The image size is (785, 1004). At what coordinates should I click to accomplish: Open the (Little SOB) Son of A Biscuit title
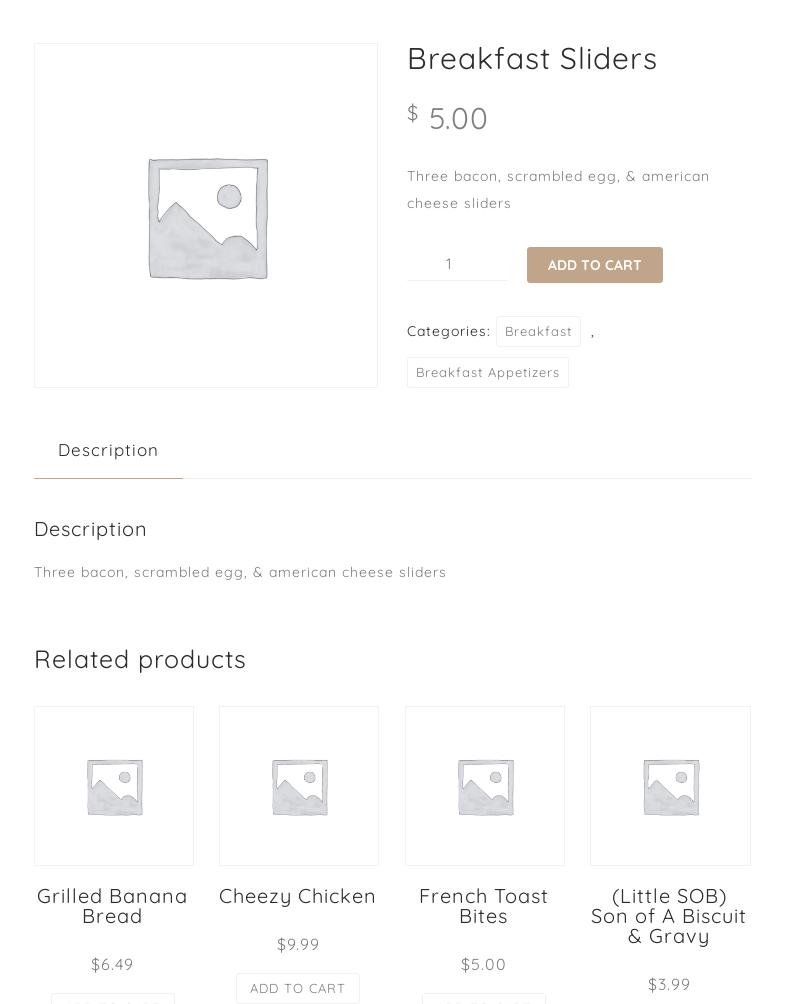pos(668,916)
